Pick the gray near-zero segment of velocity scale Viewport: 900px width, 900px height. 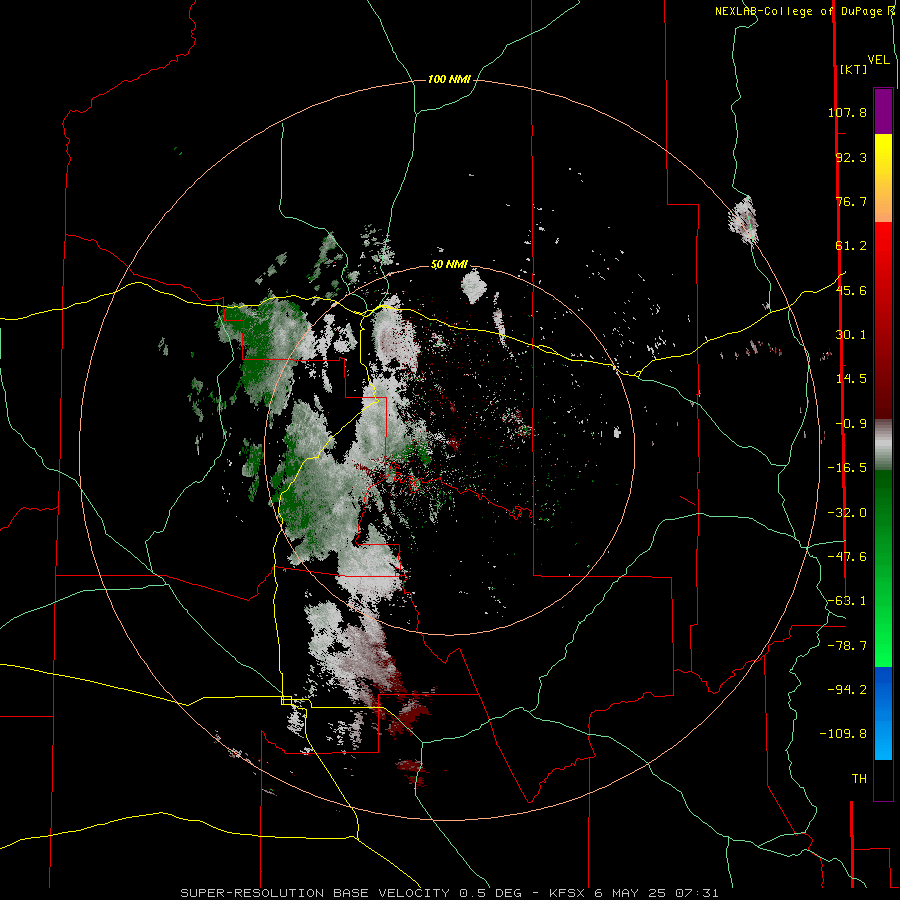pyautogui.click(x=883, y=445)
